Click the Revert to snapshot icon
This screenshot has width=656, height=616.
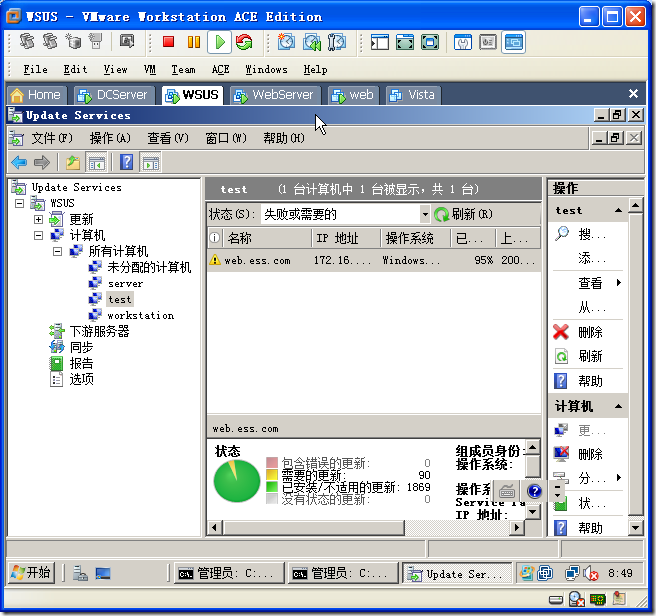click(x=312, y=42)
